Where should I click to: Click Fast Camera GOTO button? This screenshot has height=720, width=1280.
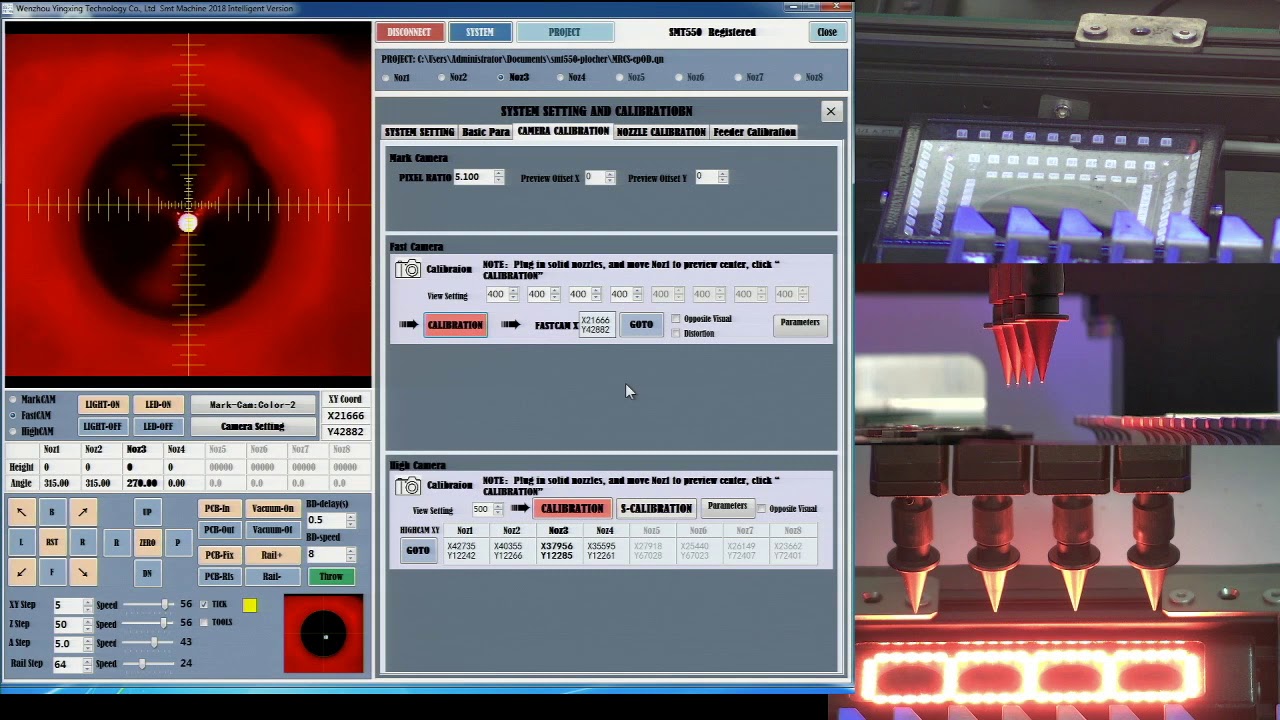pos(641,325)
